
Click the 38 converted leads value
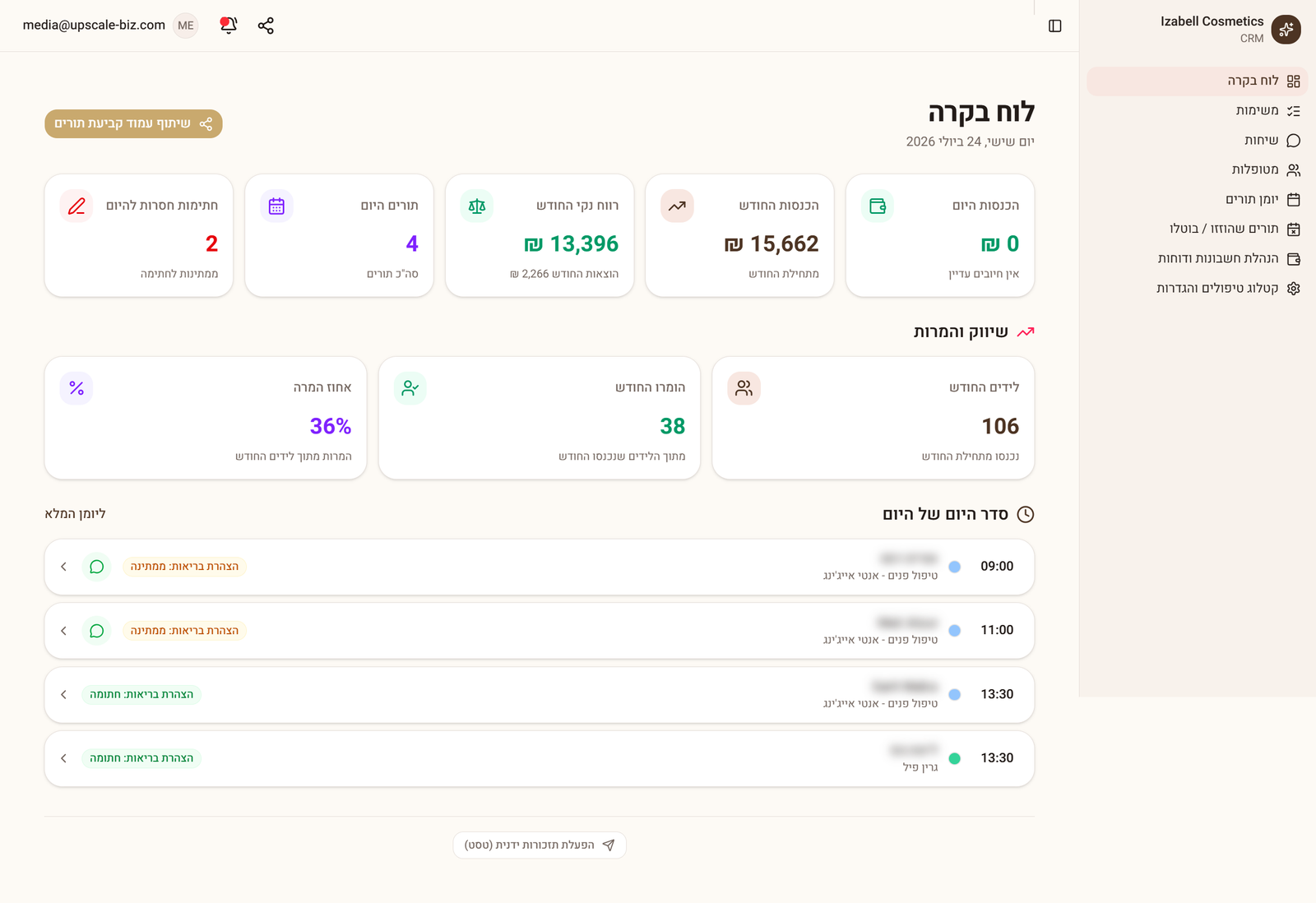pos(673,426)
